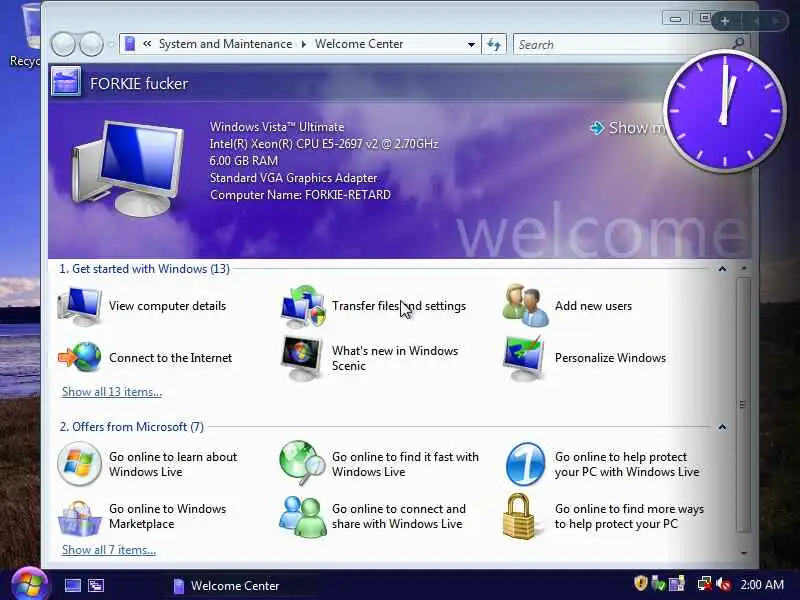Click the refresh button beside address bar

[x=493, y=44]
